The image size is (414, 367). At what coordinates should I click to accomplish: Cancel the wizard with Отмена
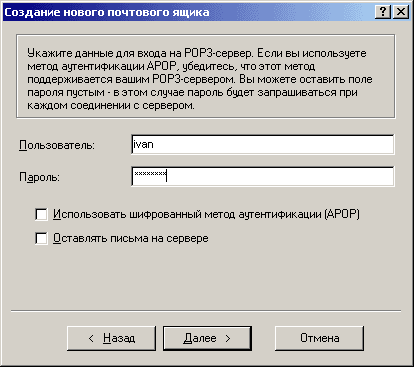click(319, 338)
